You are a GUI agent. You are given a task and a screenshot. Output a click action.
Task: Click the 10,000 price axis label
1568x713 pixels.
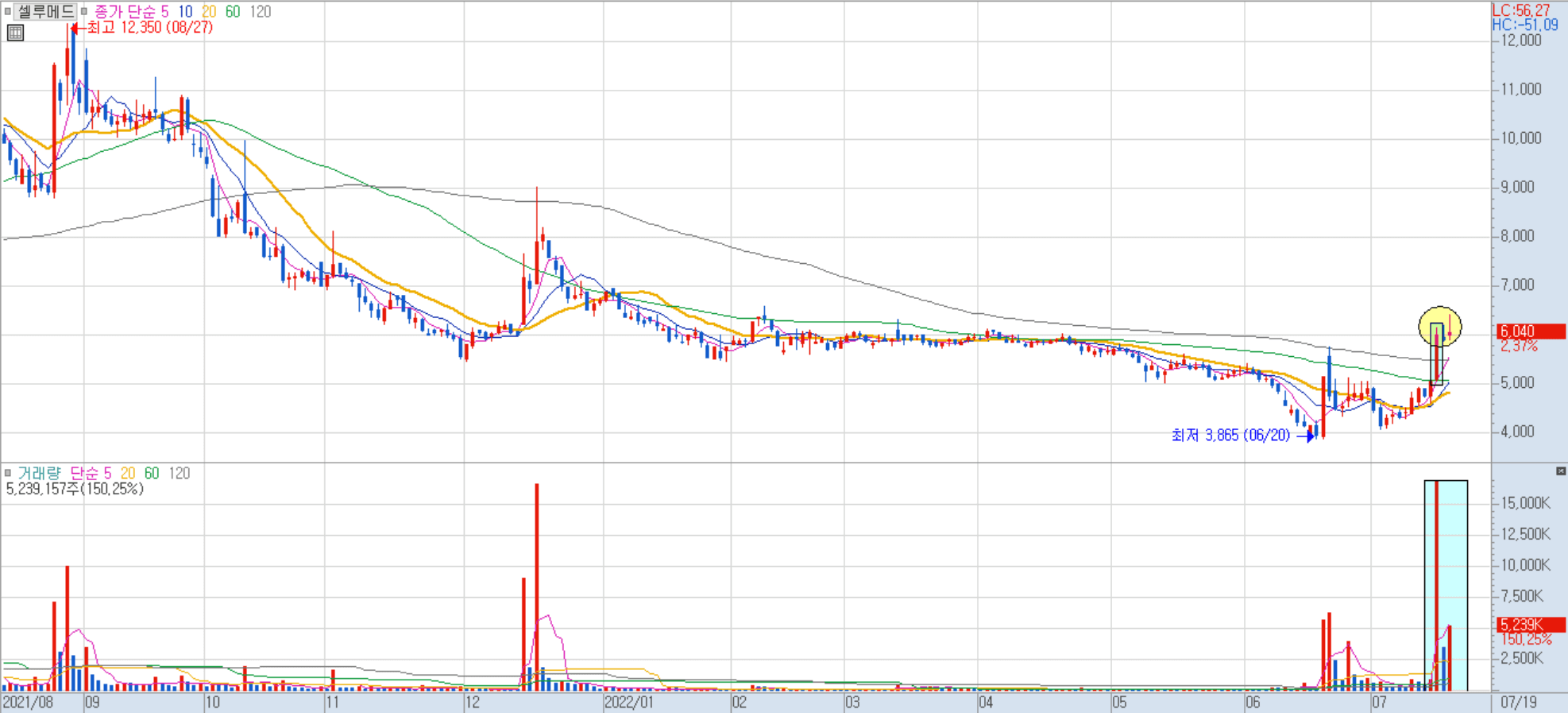click(1520, 138)
